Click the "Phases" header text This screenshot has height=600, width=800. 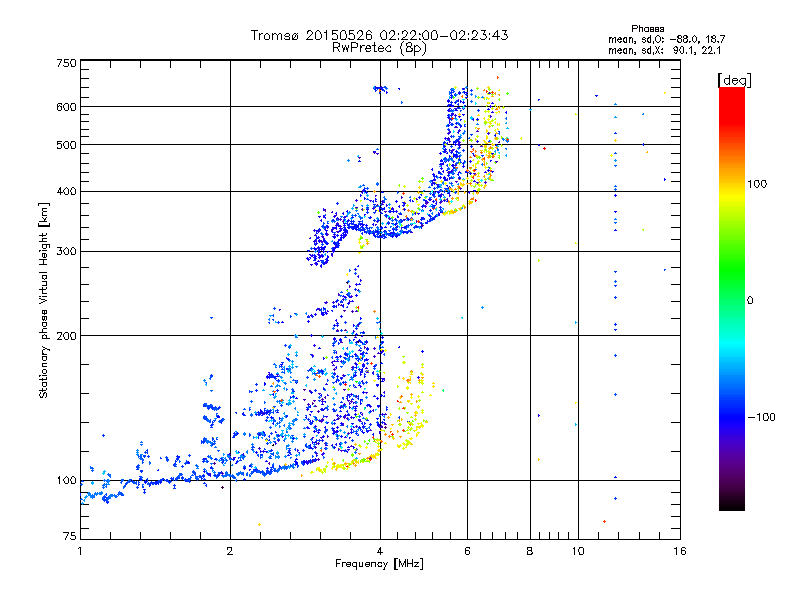pos(647,29)
